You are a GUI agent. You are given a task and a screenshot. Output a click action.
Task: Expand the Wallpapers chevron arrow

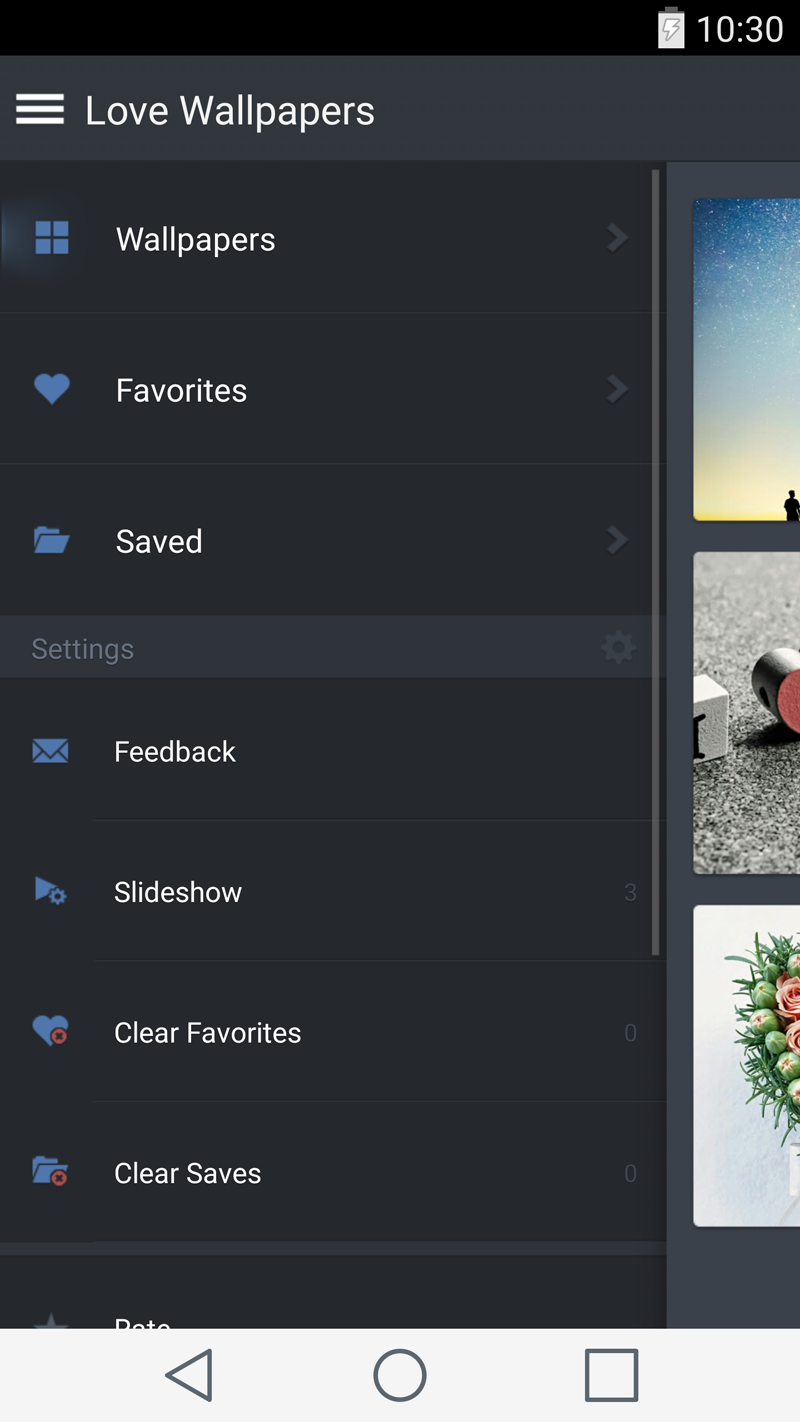pyautogui.click(x=617, y=238)
